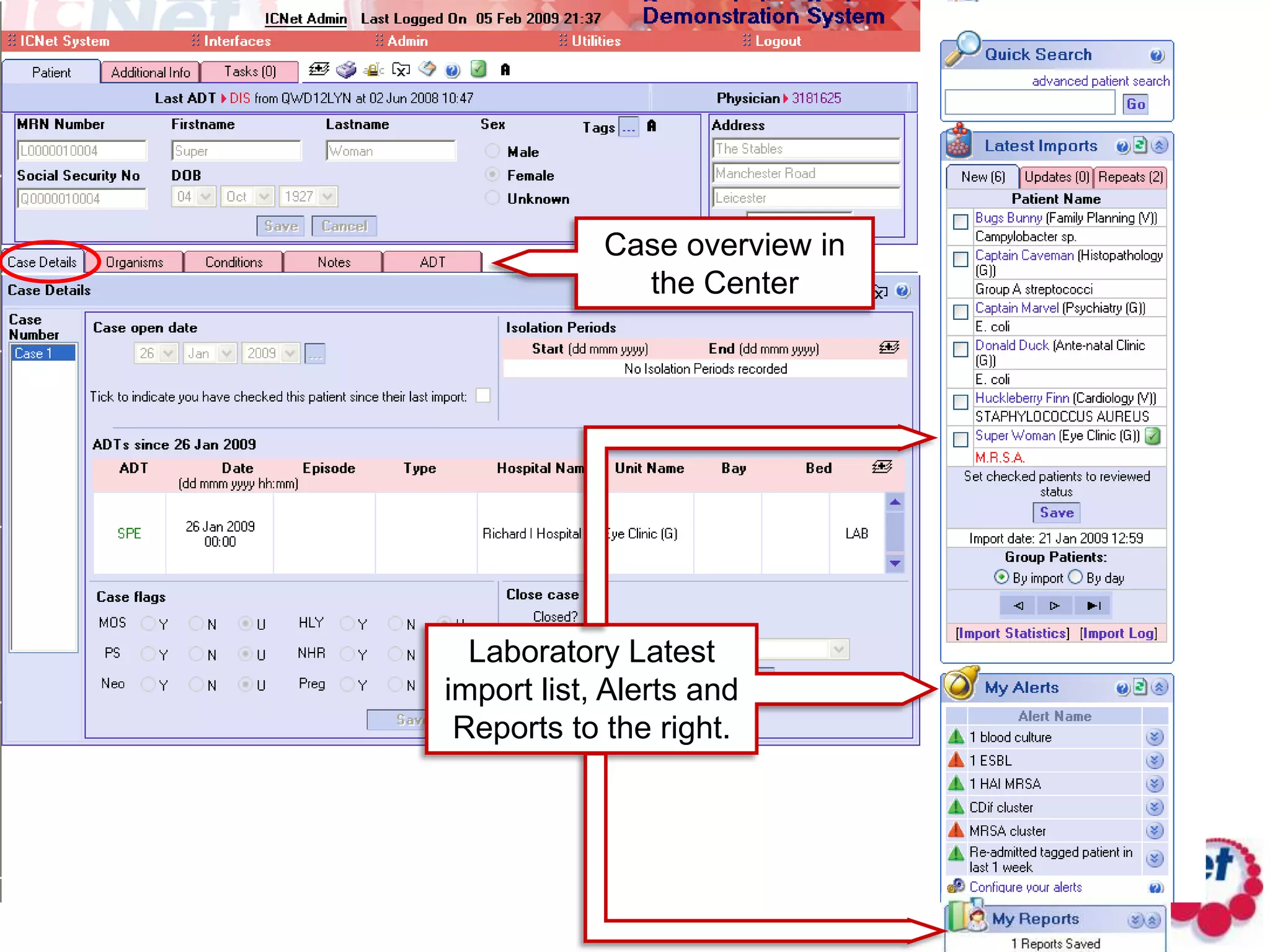Tick the Donald Duck import checkbox
The height and width of the screenshot is (952, 1270).
pos(961,350)
